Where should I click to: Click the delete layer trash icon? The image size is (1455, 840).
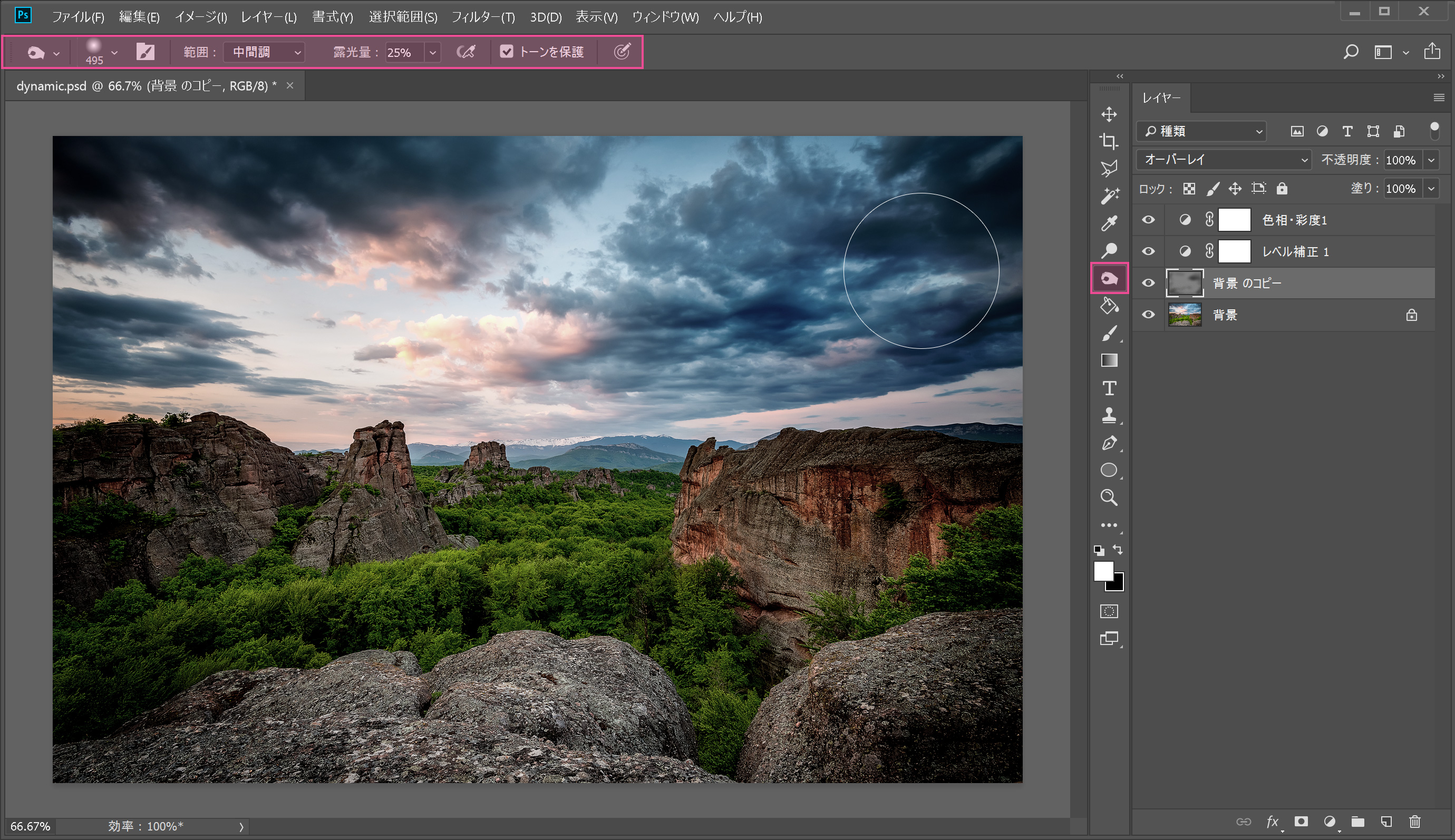pos(1414,822)
